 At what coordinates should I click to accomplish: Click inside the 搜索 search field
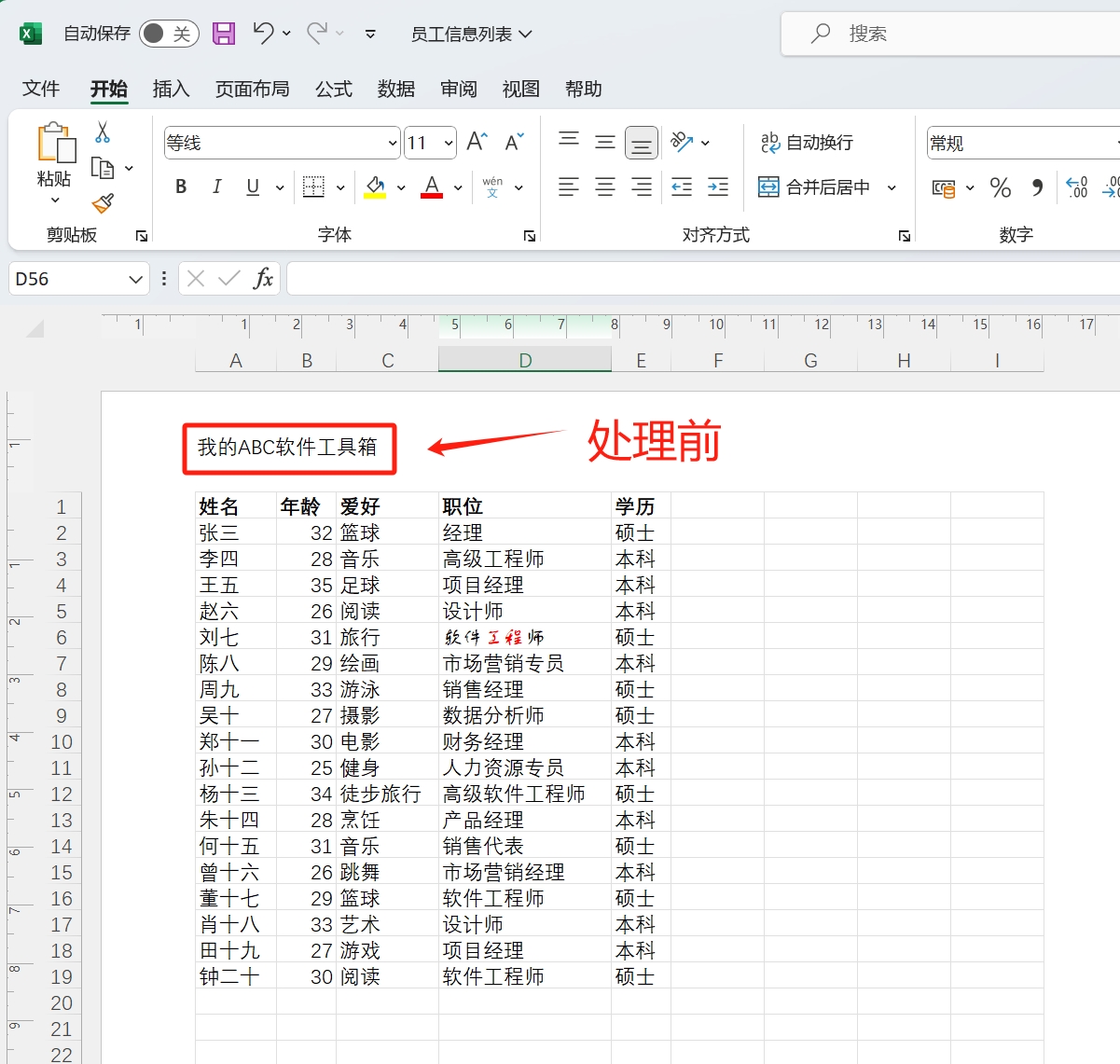pos(933,33)
